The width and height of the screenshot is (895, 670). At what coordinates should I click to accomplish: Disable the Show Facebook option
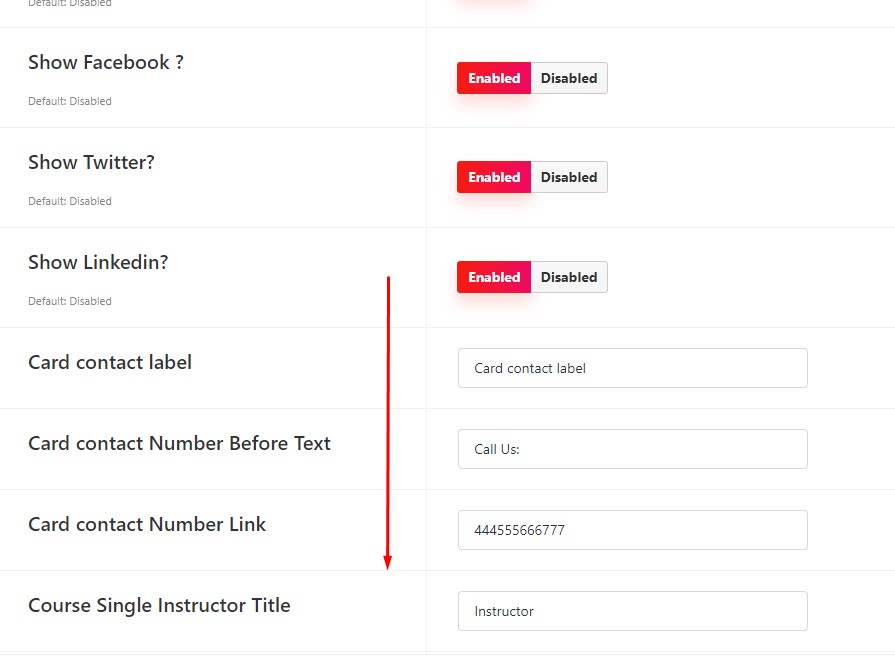point(569,78)
